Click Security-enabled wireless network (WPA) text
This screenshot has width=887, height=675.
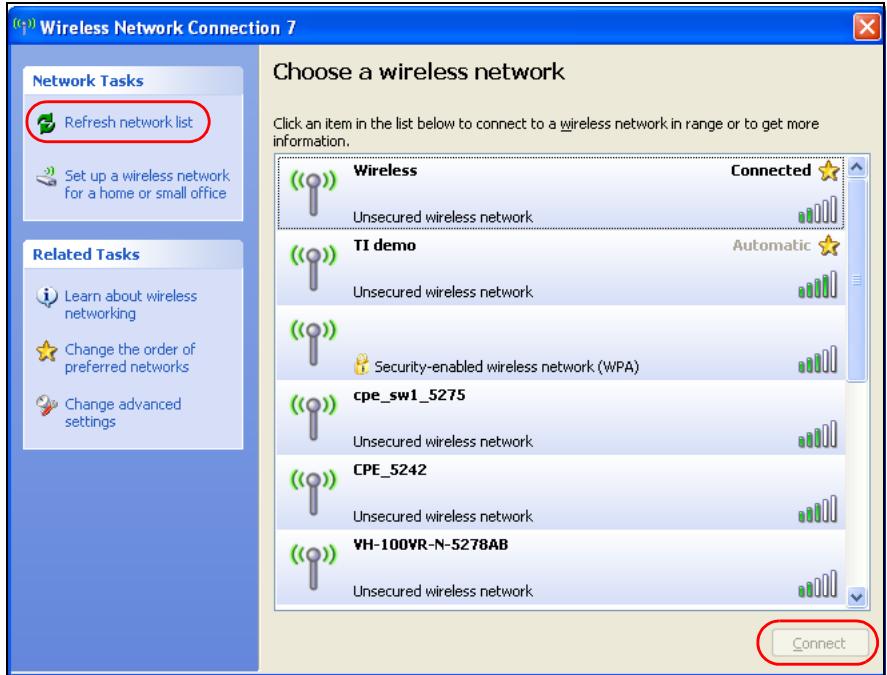pyautogui.click(x=506, y=367)
